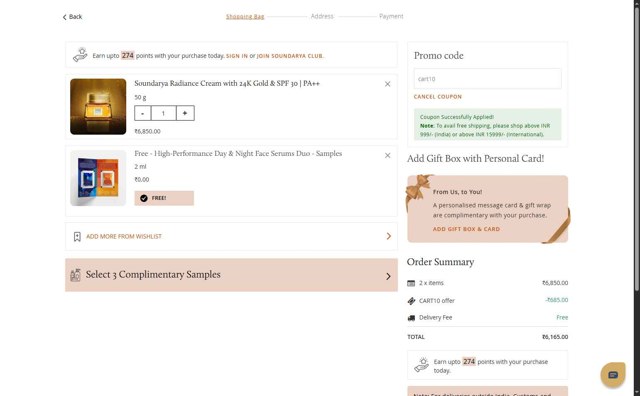Remove free Face Serums Duo Samples item
640x396 pixels.
[x=387, y=156]
